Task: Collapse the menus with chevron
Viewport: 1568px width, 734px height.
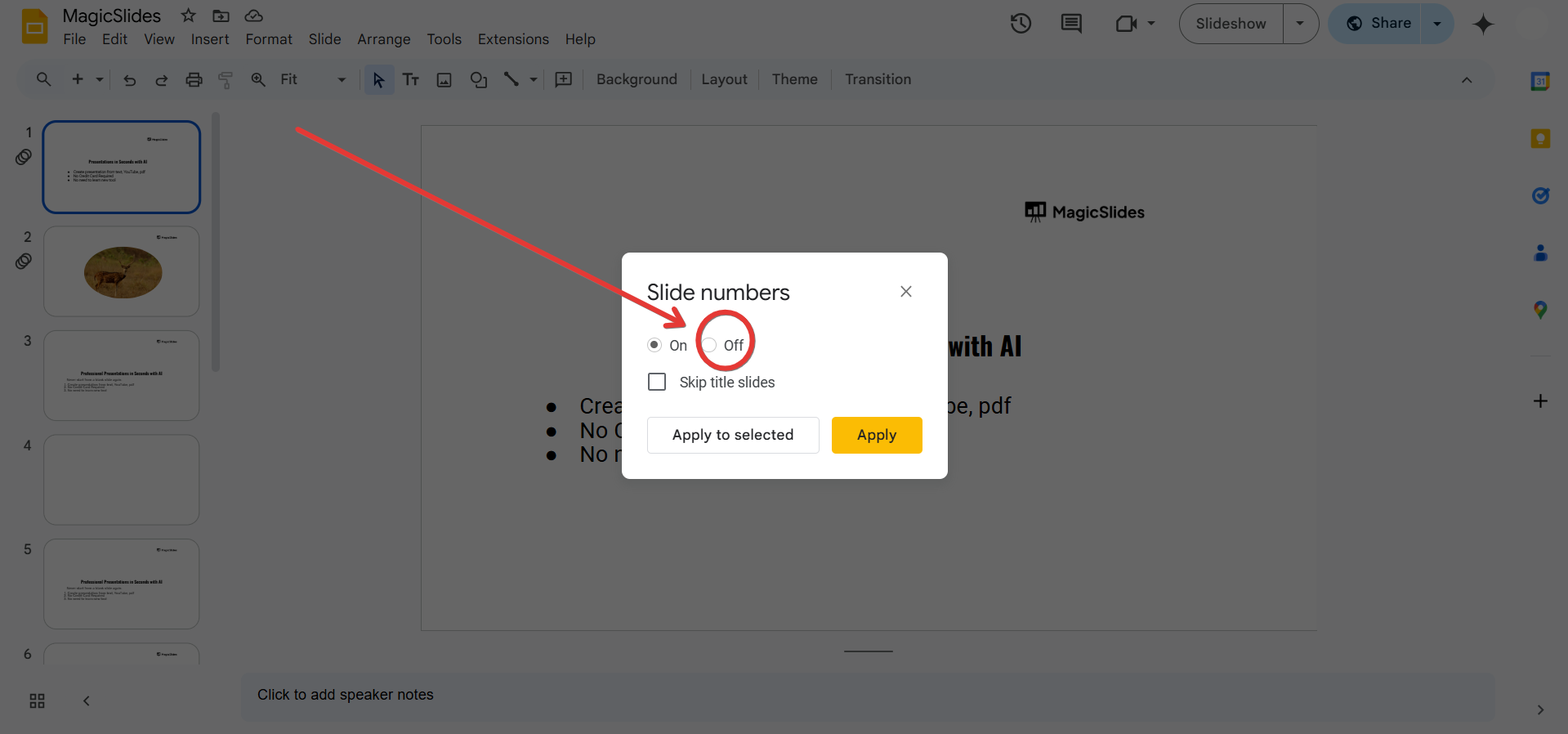Action: click(1467, 80)
